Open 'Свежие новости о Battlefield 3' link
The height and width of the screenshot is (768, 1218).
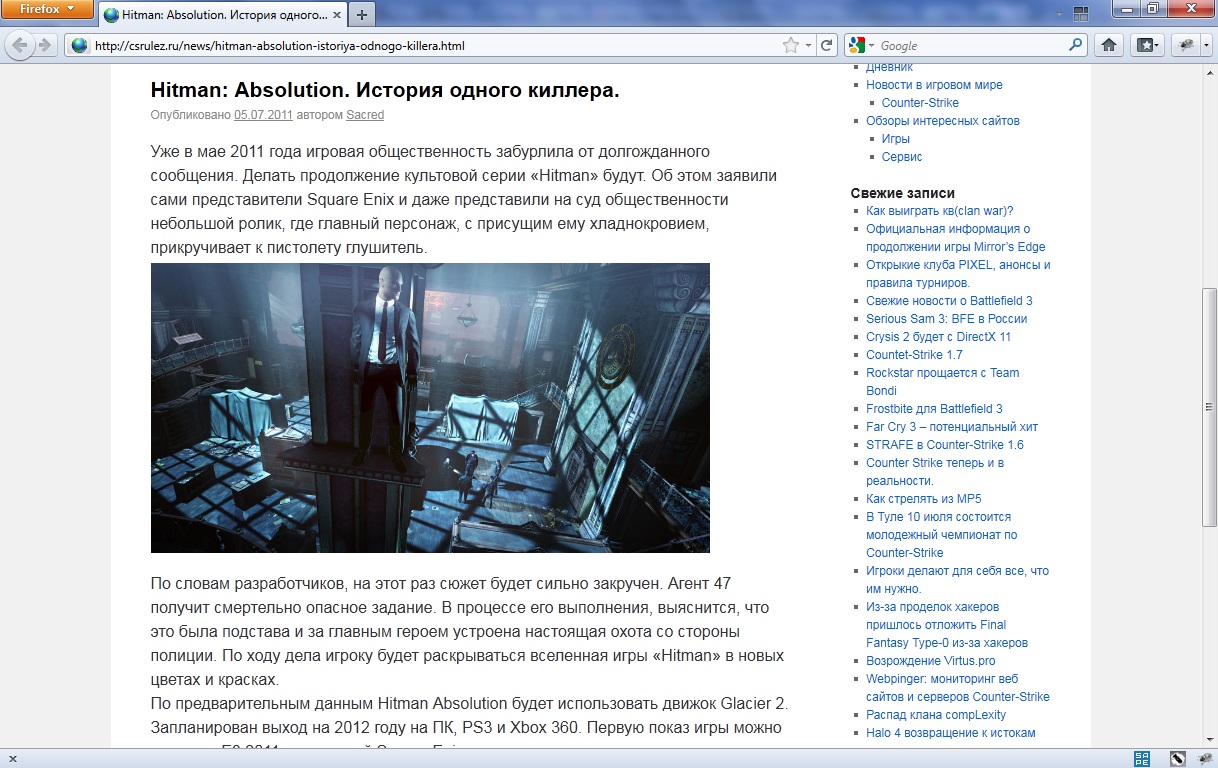(949, 301)
